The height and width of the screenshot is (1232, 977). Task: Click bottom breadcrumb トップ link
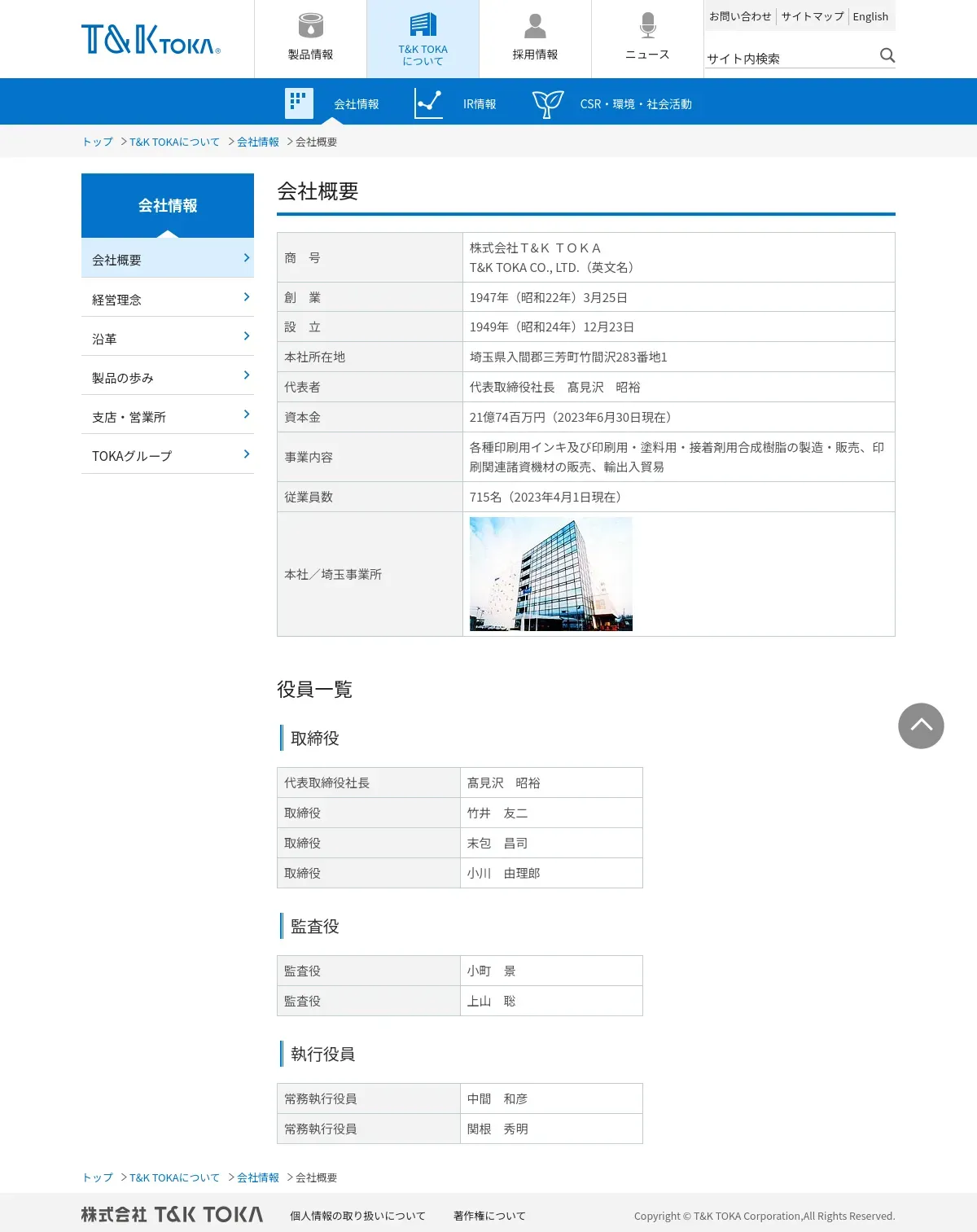point(98,1177)
